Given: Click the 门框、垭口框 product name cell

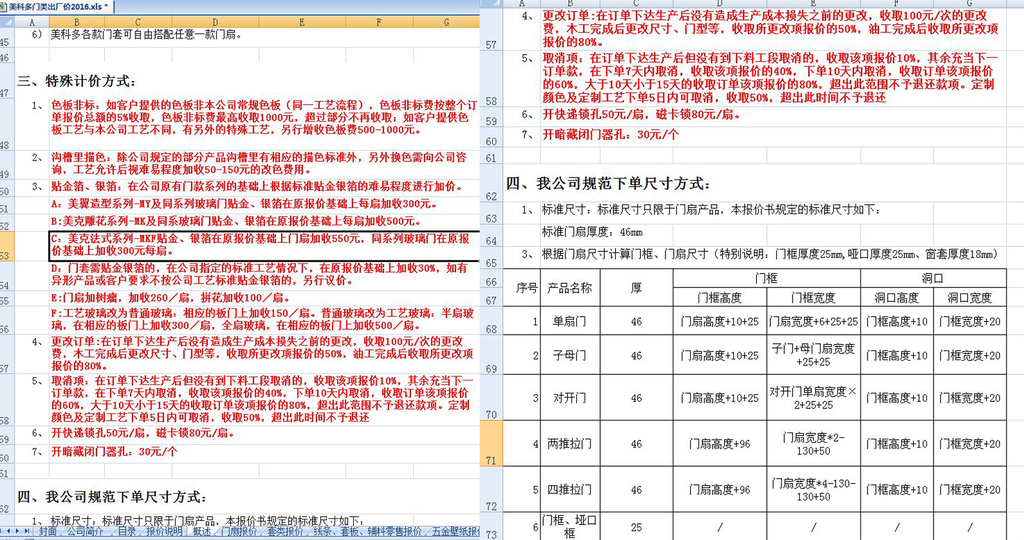Looking at the screenshot, I should click(x=569, y=526).
